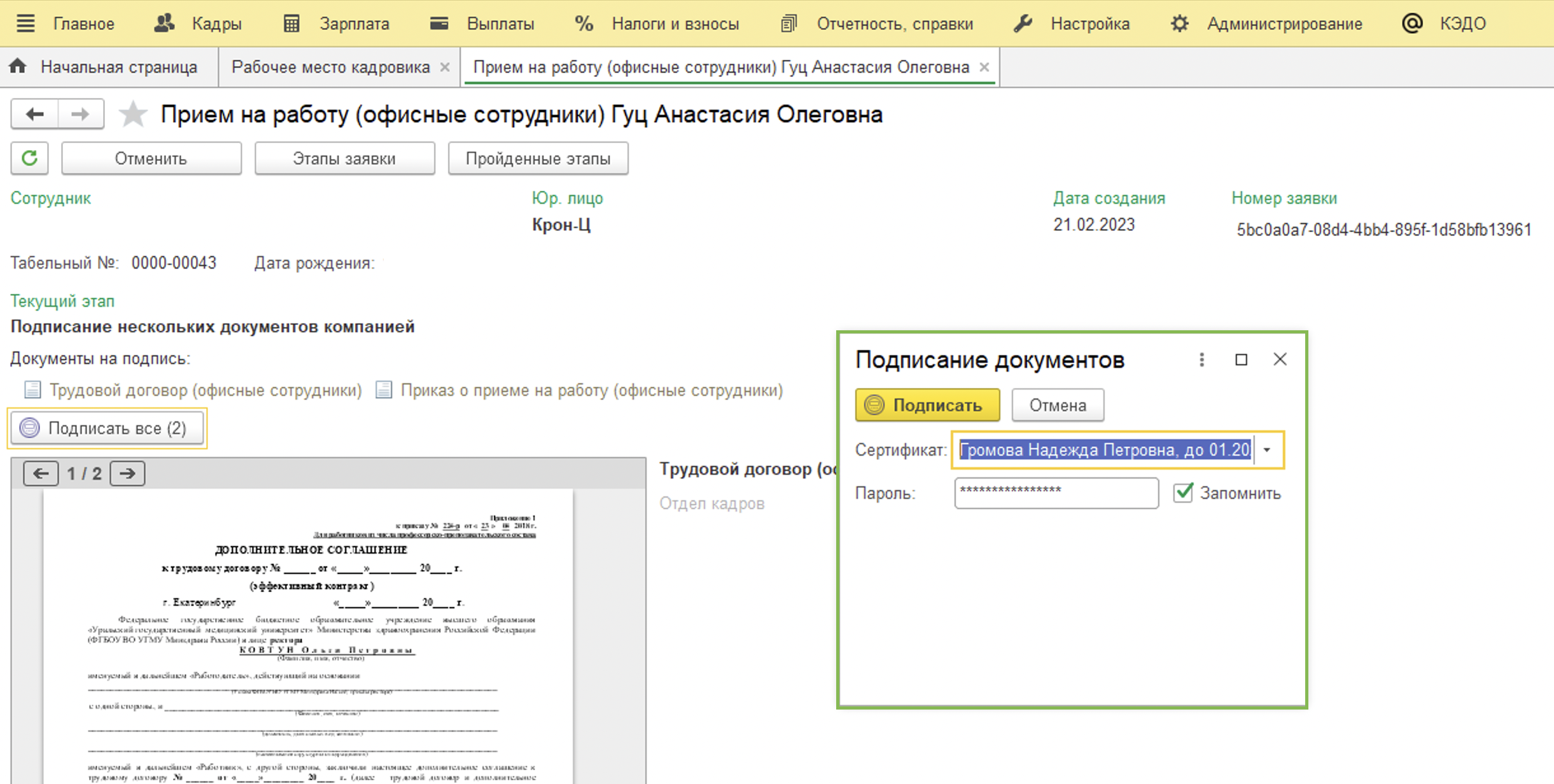Open the Настройка section
The image size is (1554, 784).
(1090, 24)
